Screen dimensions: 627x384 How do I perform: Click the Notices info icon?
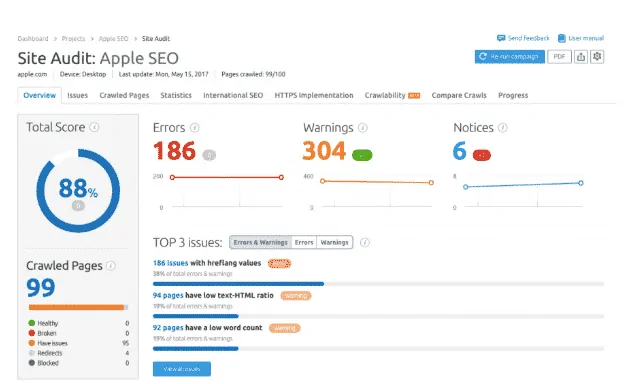[x=503, y=128]
